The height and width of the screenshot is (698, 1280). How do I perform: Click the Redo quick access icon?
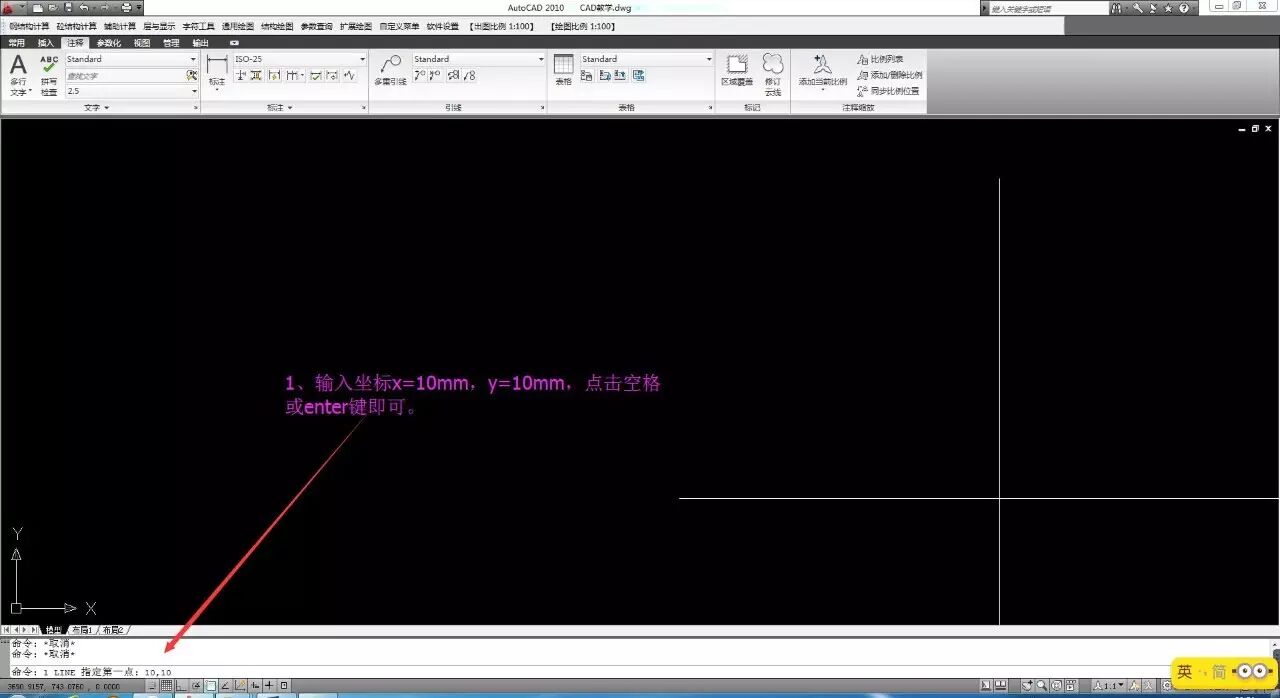pyautogui.click(x=104, y=8)
